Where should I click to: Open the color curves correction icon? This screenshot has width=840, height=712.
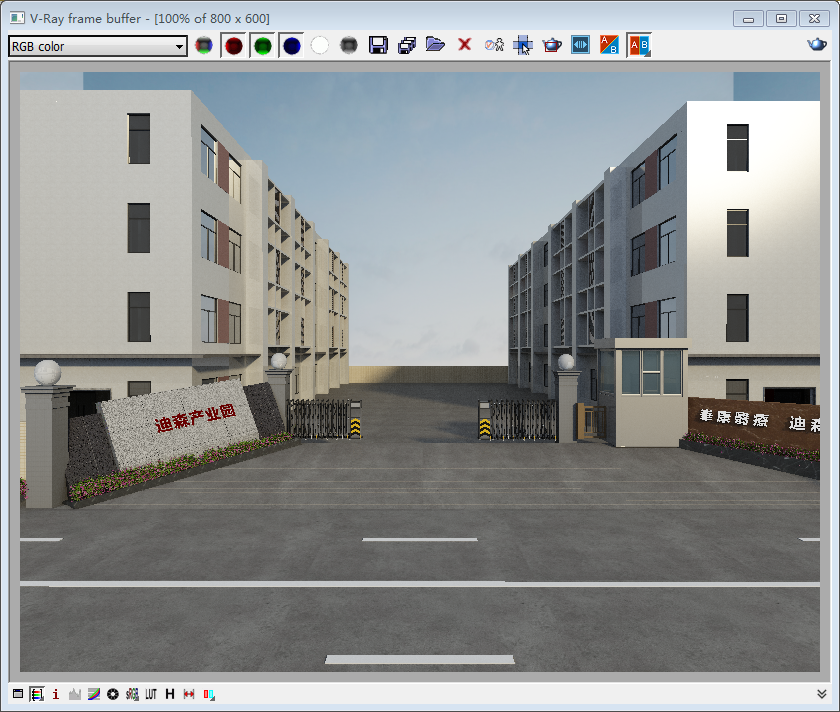(94, 694)
